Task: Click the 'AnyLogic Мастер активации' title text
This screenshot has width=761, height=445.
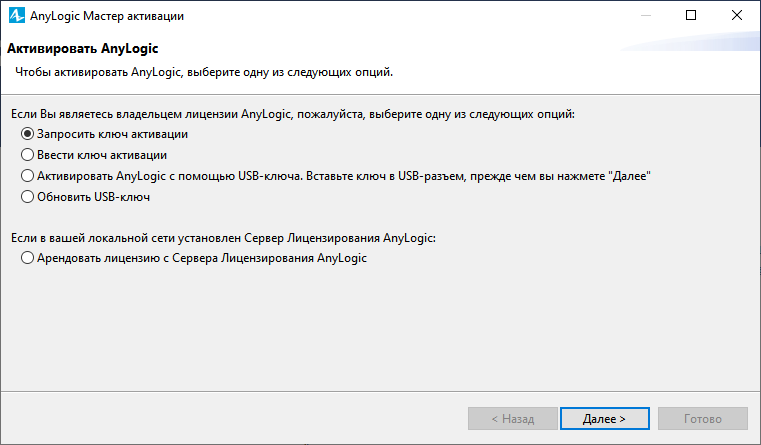Action: point(107,16)
